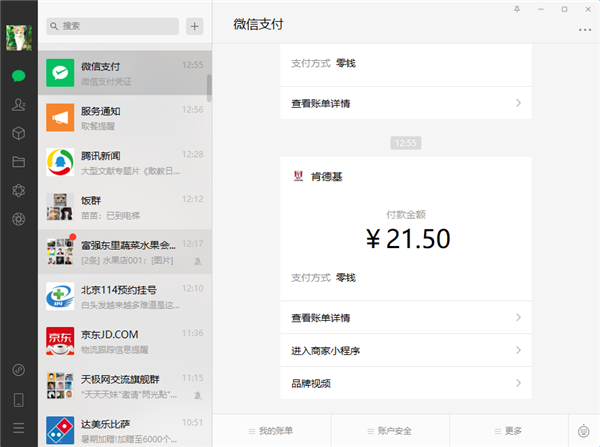600x447 pixels.
Task: Open the 我的账单 bottom menu
Action: [271, 431]
